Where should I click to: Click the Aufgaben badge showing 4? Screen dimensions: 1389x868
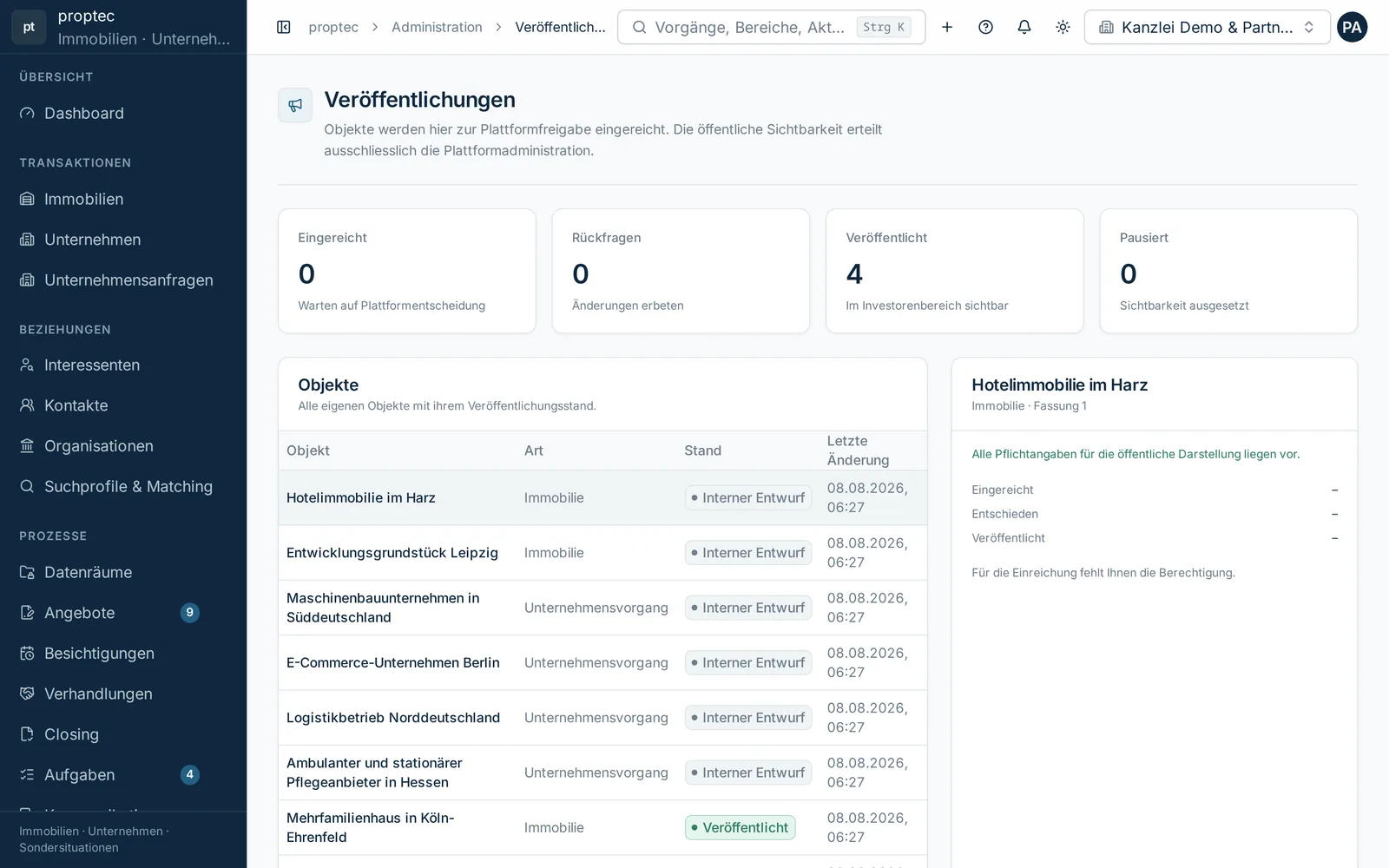[x=189, y=774]
